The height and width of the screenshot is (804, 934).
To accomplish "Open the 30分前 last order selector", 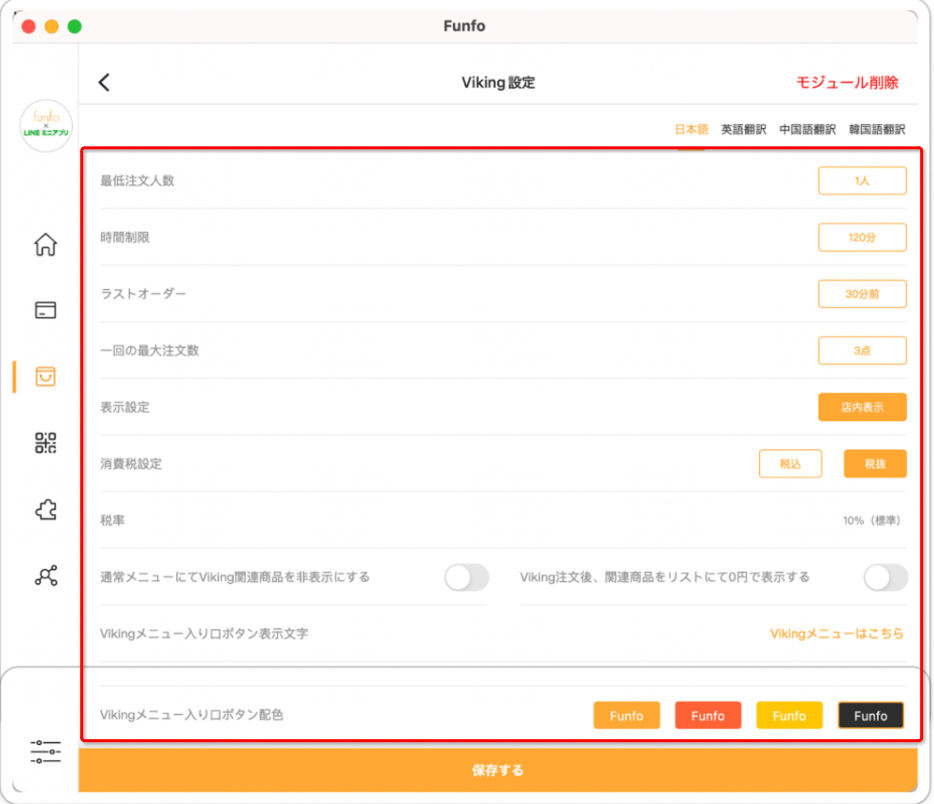I will point(862,294).
